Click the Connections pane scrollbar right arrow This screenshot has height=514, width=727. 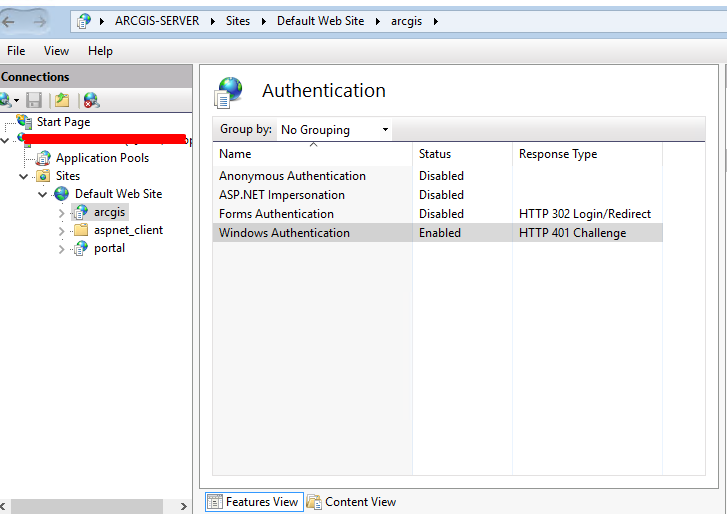pos(184,507)
